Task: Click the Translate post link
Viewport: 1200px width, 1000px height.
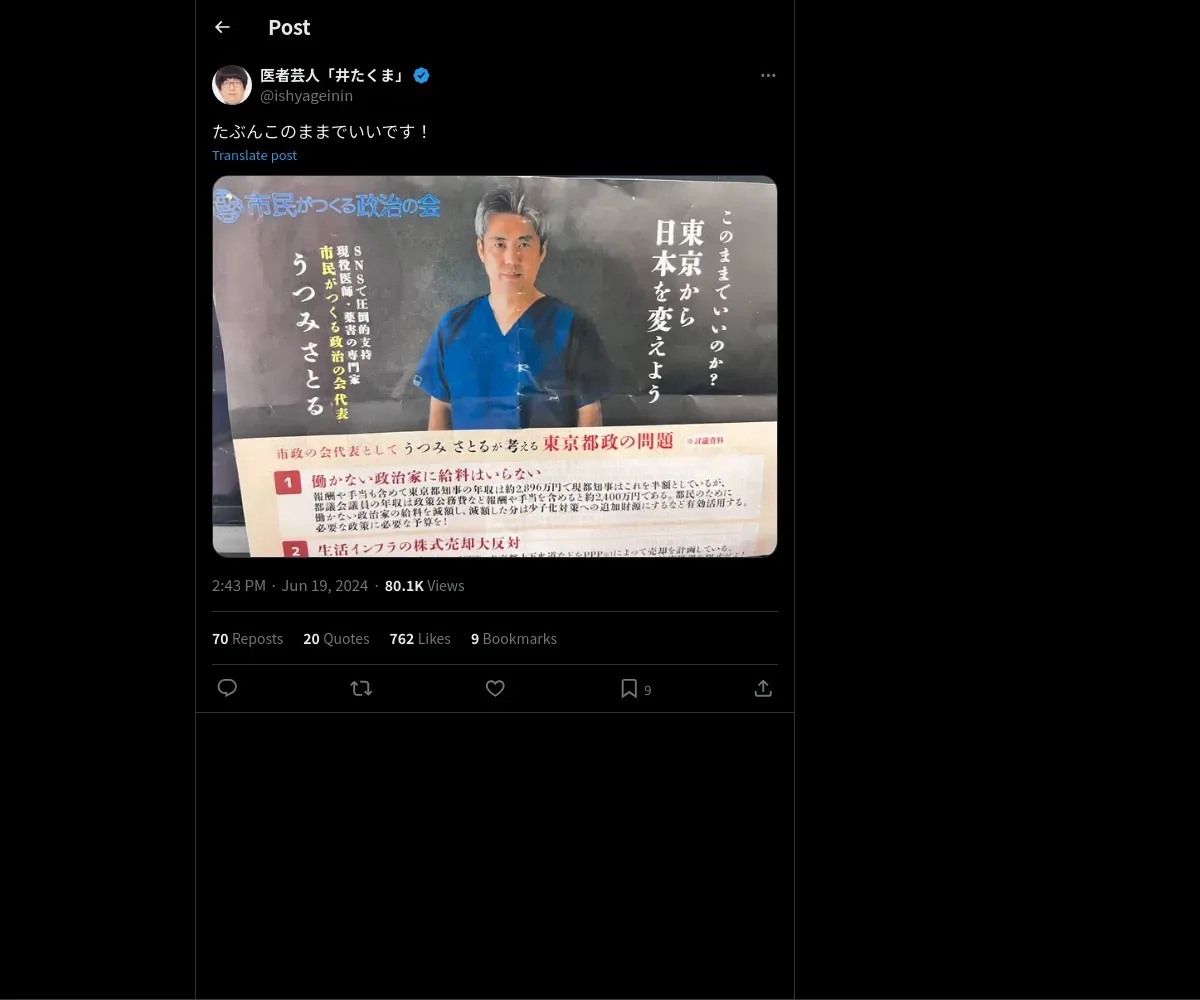Action: pyautogui.click(x=254, y=155)
